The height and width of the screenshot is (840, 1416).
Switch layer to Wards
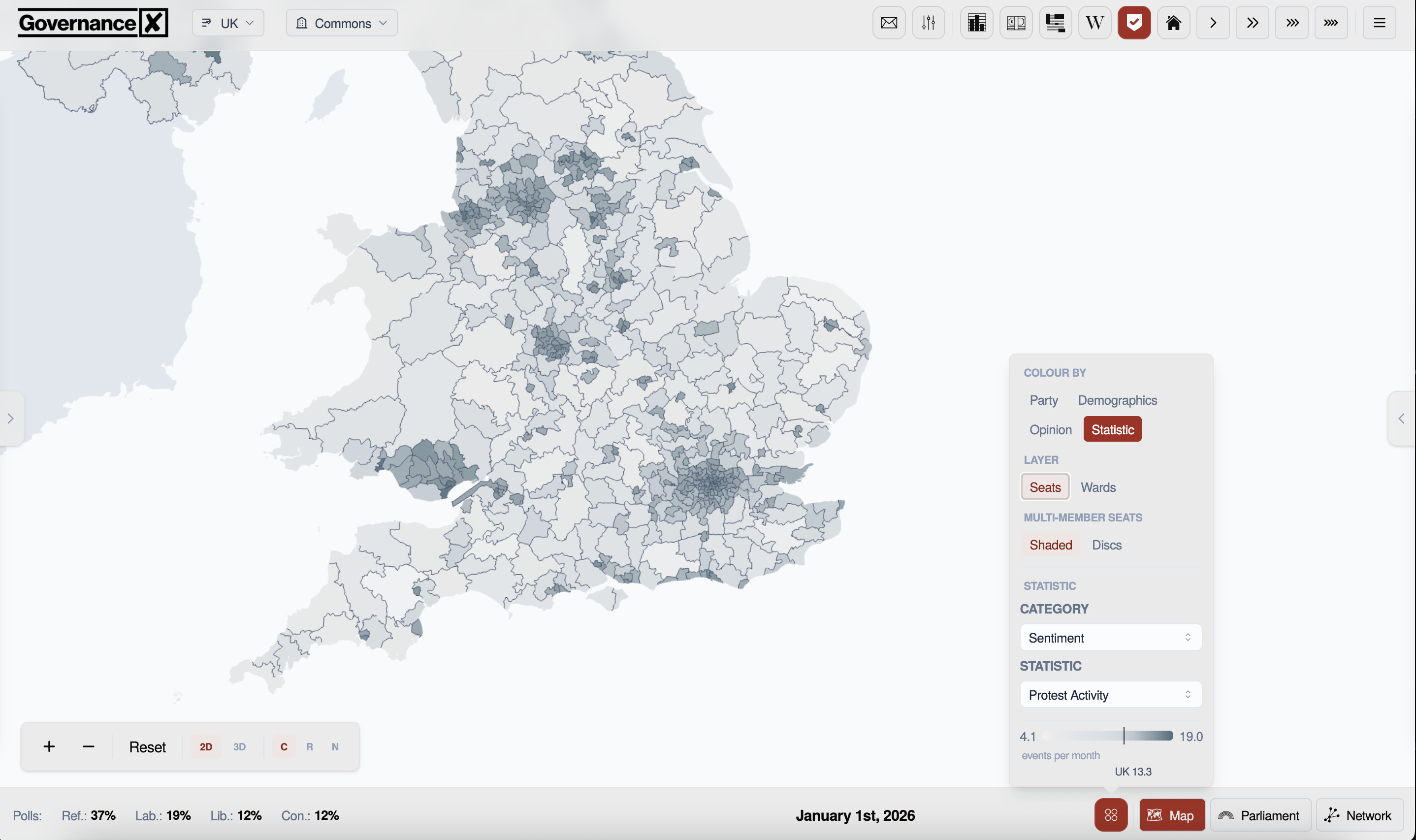(1098, 487)
